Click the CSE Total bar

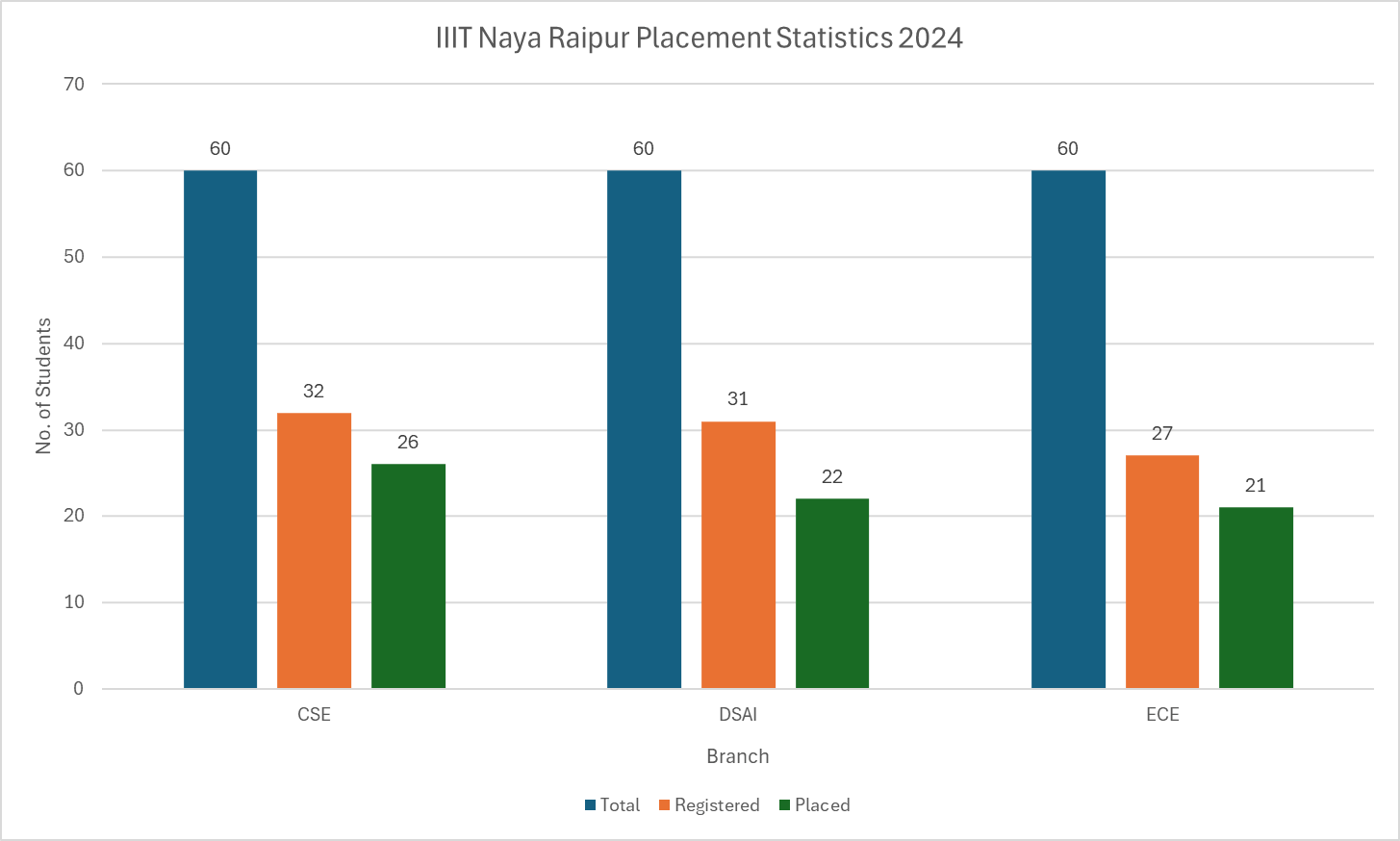tap(220, 429)
